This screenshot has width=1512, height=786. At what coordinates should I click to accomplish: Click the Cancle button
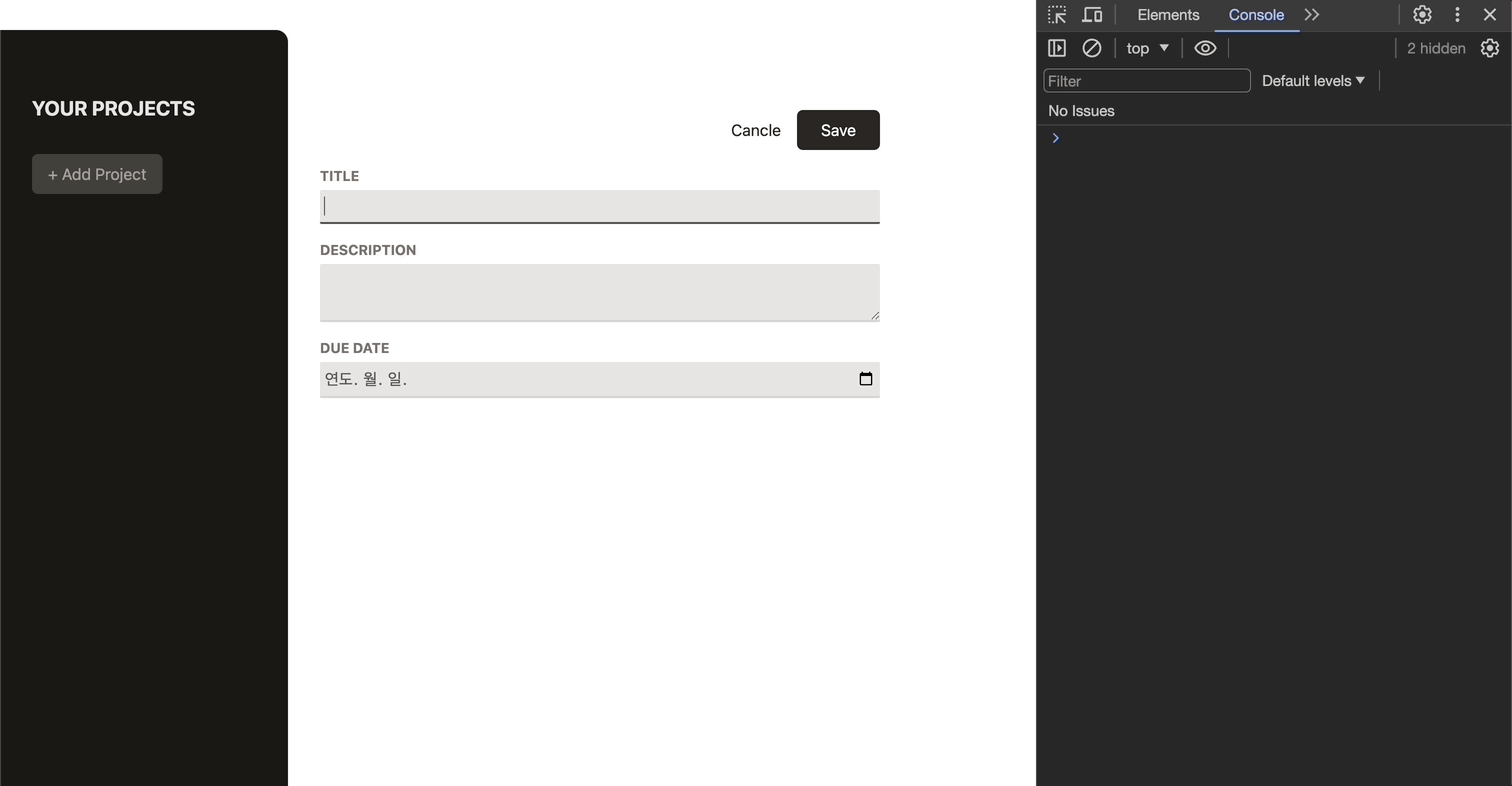(756, 130)
